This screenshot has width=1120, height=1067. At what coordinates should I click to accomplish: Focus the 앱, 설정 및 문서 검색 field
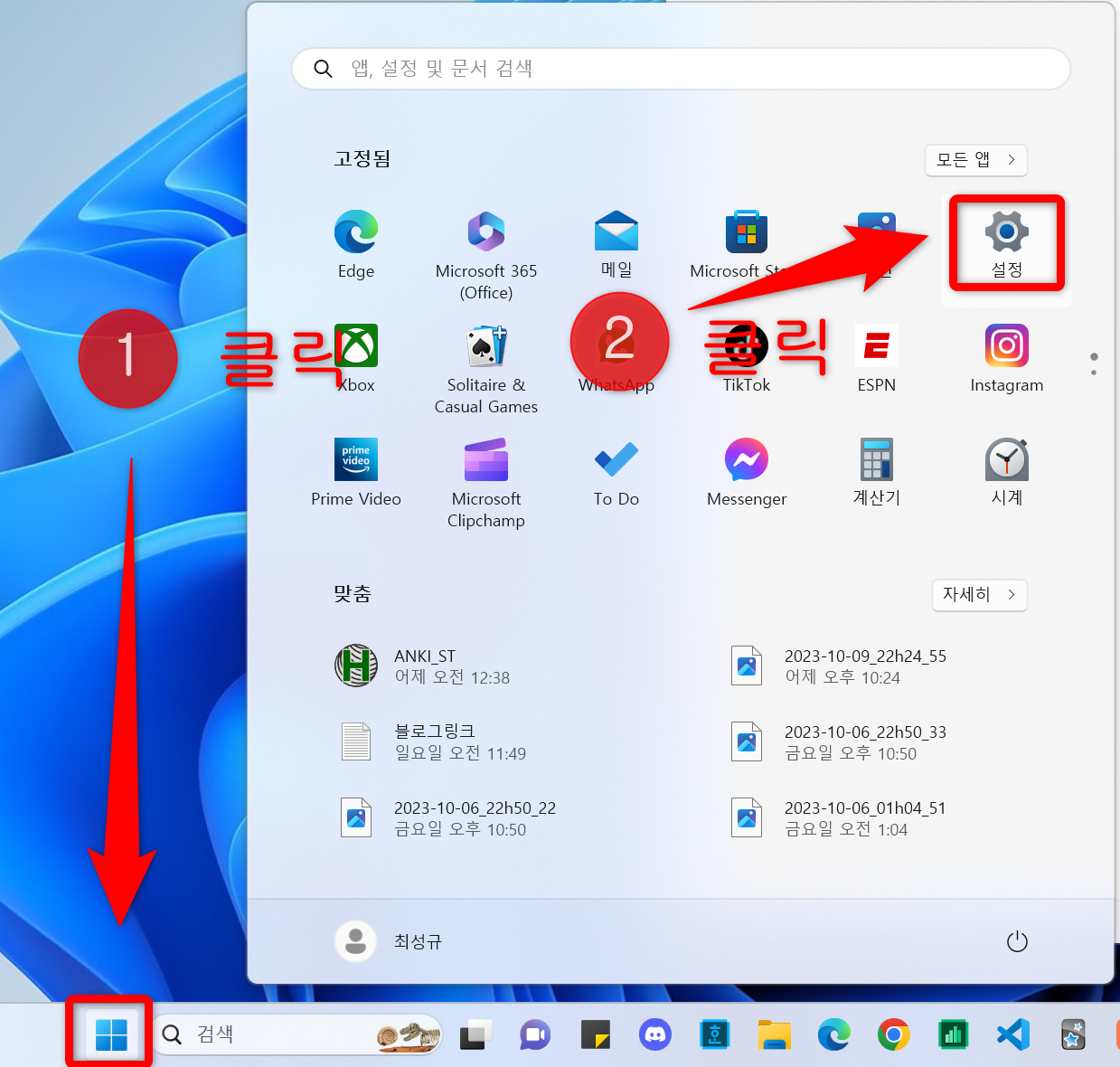(682, 69)
